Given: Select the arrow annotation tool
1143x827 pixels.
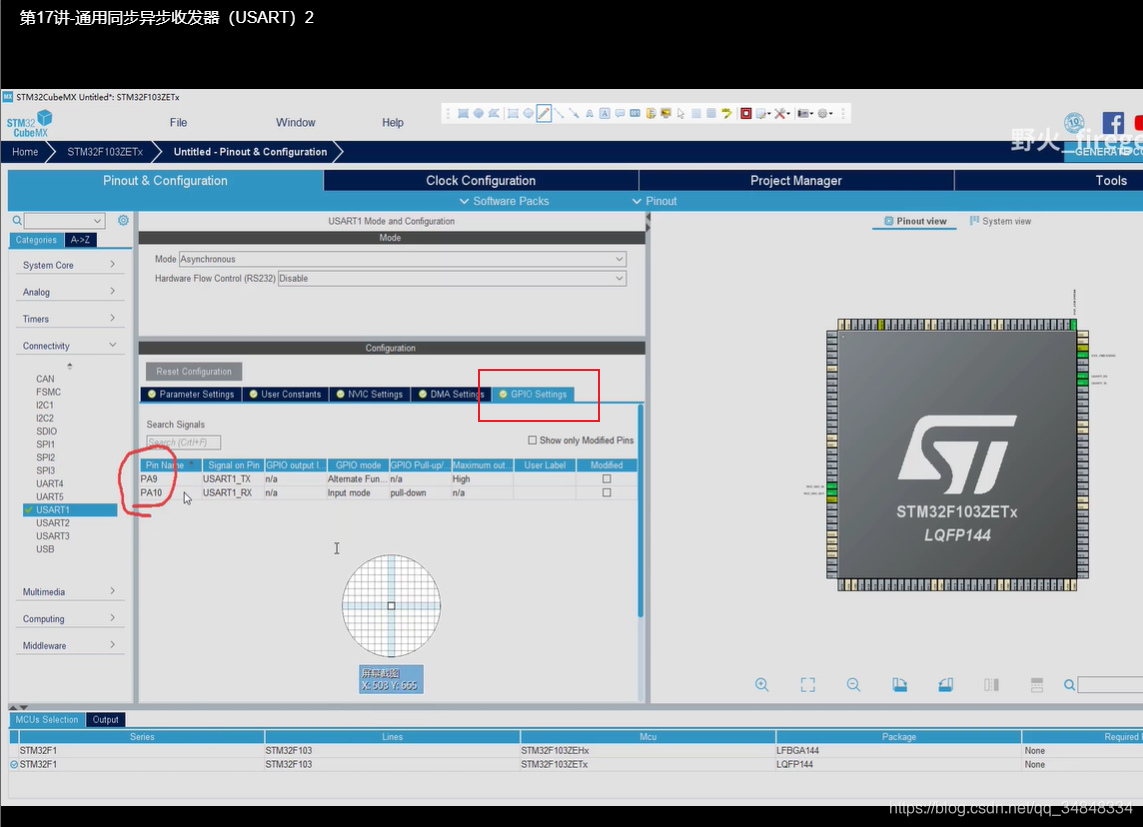Looking at the screenshot, I should [574, 114].
